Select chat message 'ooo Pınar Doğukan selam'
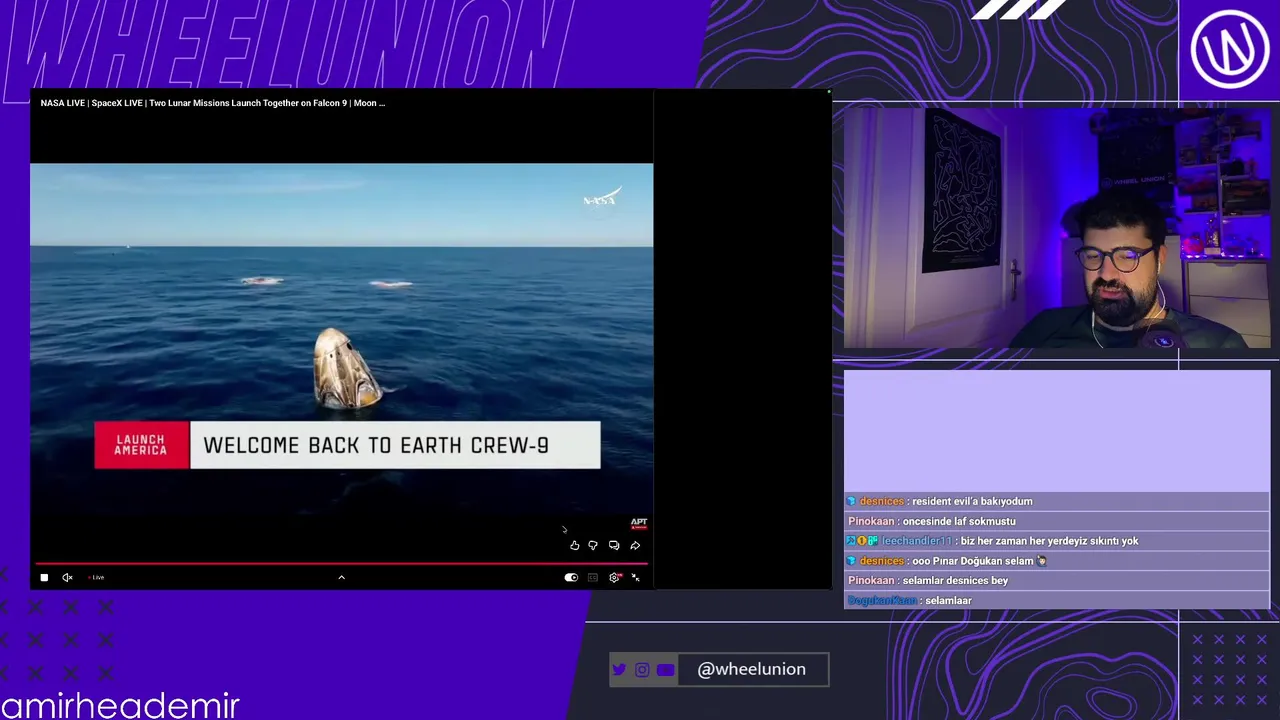The height and width of the screenshot is (720, 1280). point(972,561)
